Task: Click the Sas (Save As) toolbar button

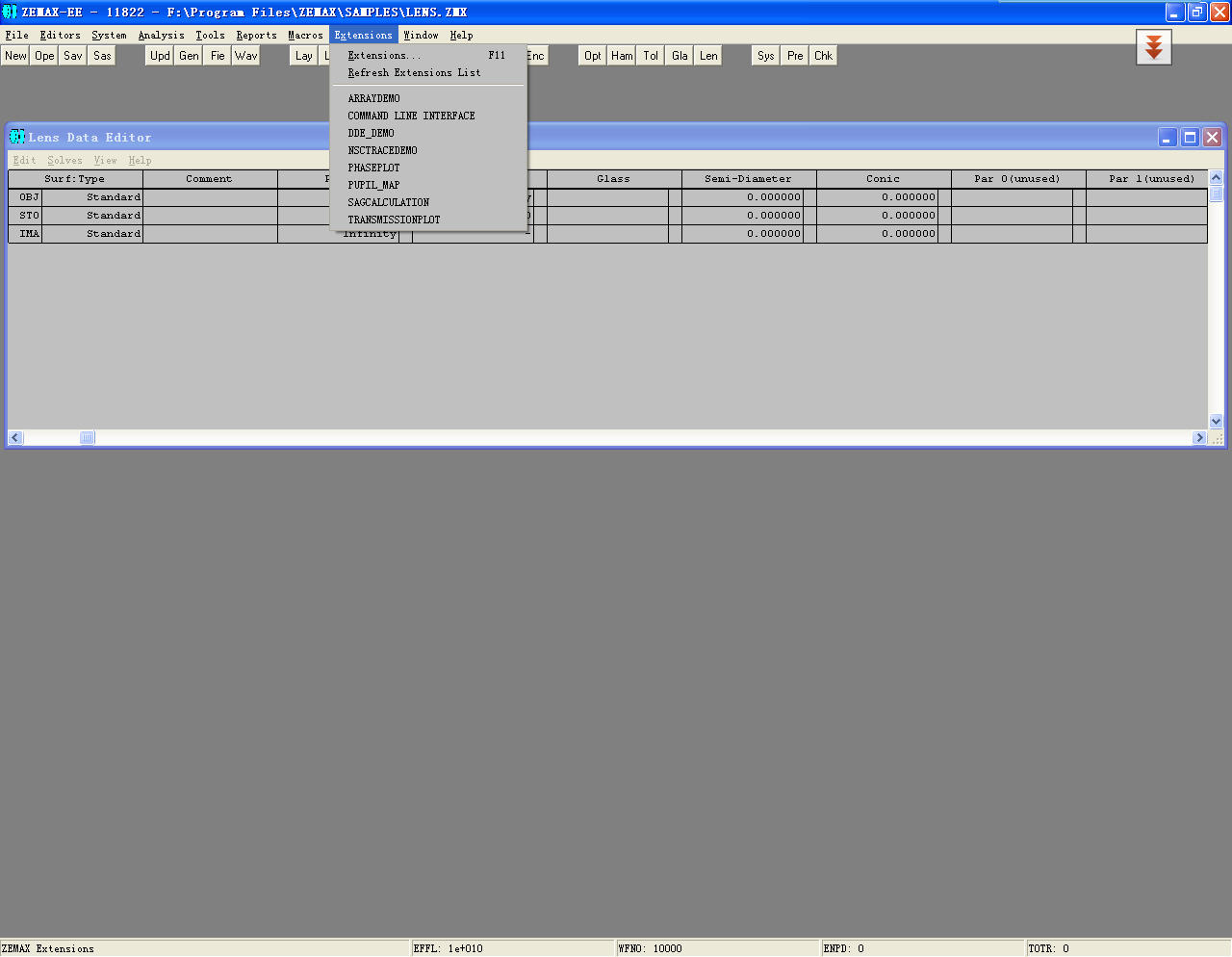Action: tap(102, 56)
